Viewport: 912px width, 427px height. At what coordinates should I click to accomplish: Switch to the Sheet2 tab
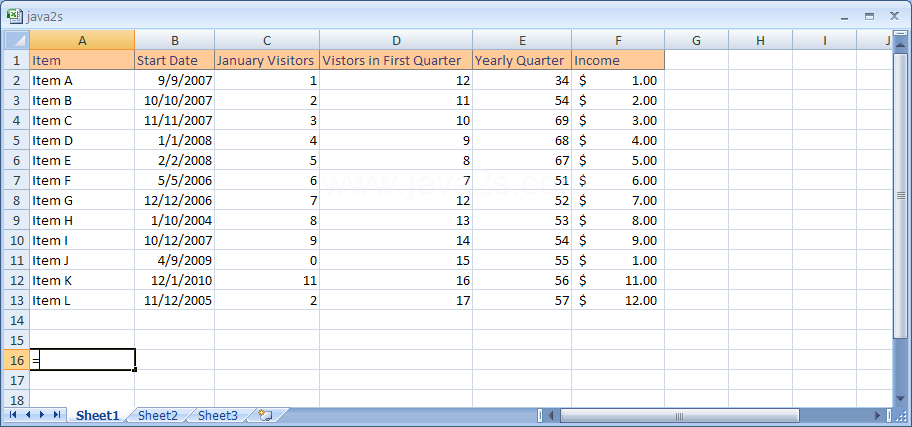pos(158,415)
